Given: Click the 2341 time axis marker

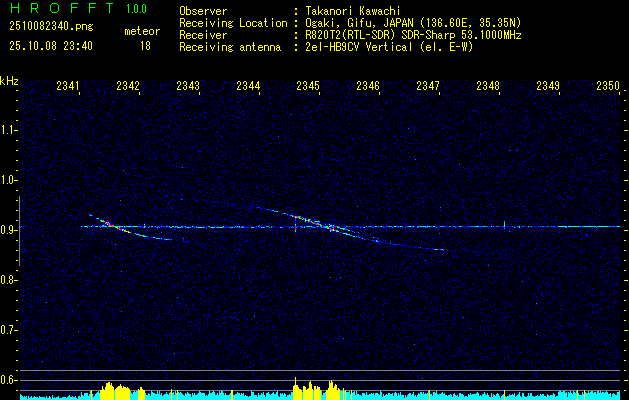Looking at the screenshot, I should 68,85.
